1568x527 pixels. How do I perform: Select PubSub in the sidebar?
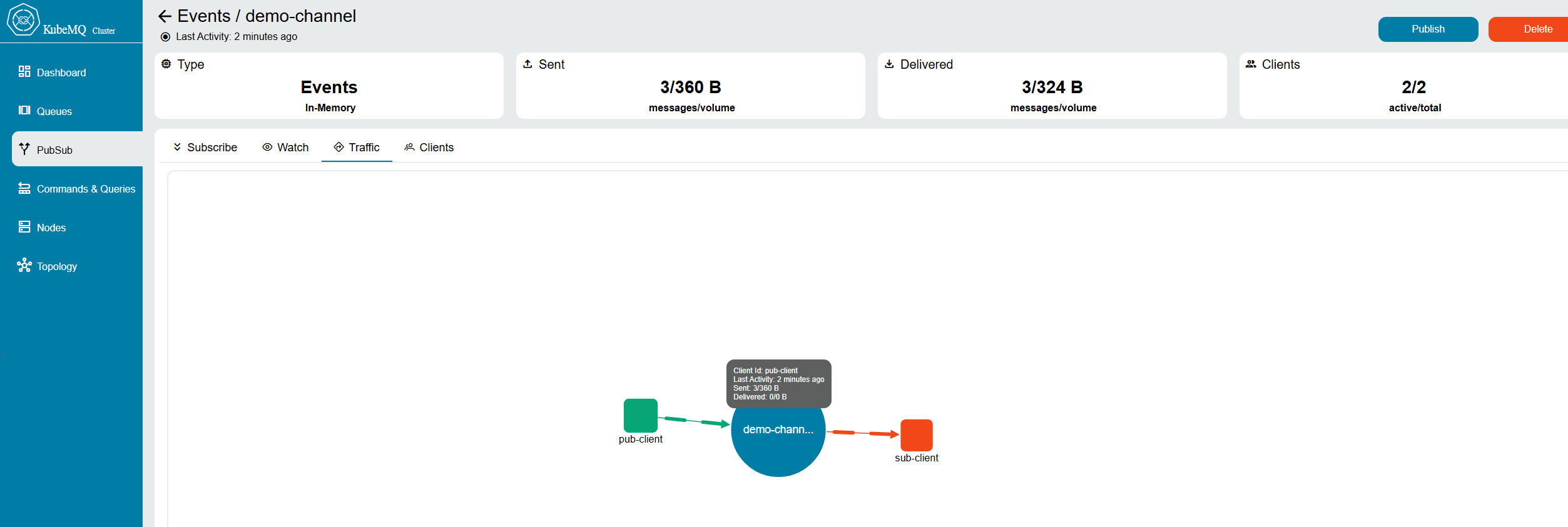54,150
